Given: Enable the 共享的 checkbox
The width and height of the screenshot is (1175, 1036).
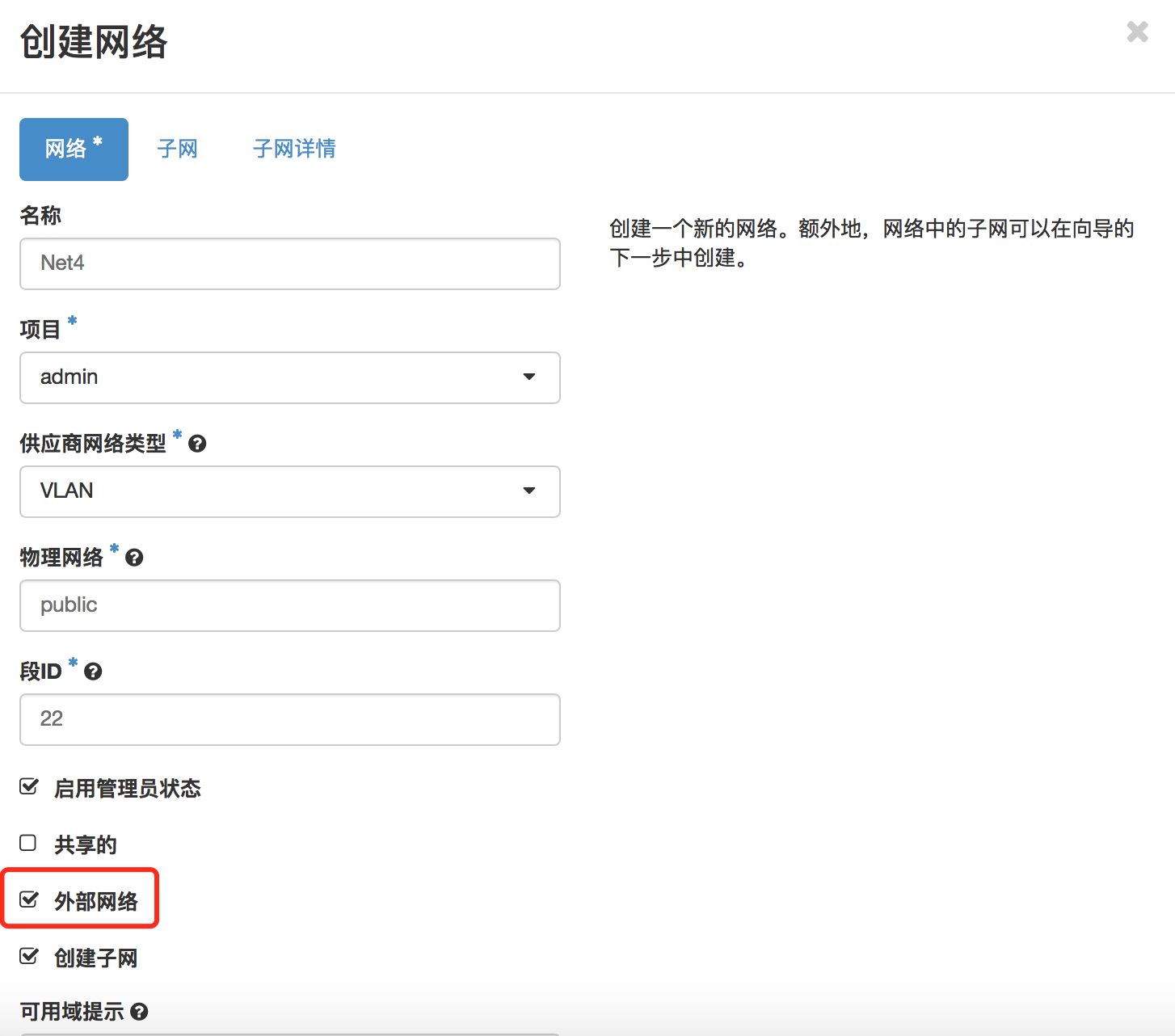Looking at the screenshot, I should pyautogui.click(x=28, y=844).
